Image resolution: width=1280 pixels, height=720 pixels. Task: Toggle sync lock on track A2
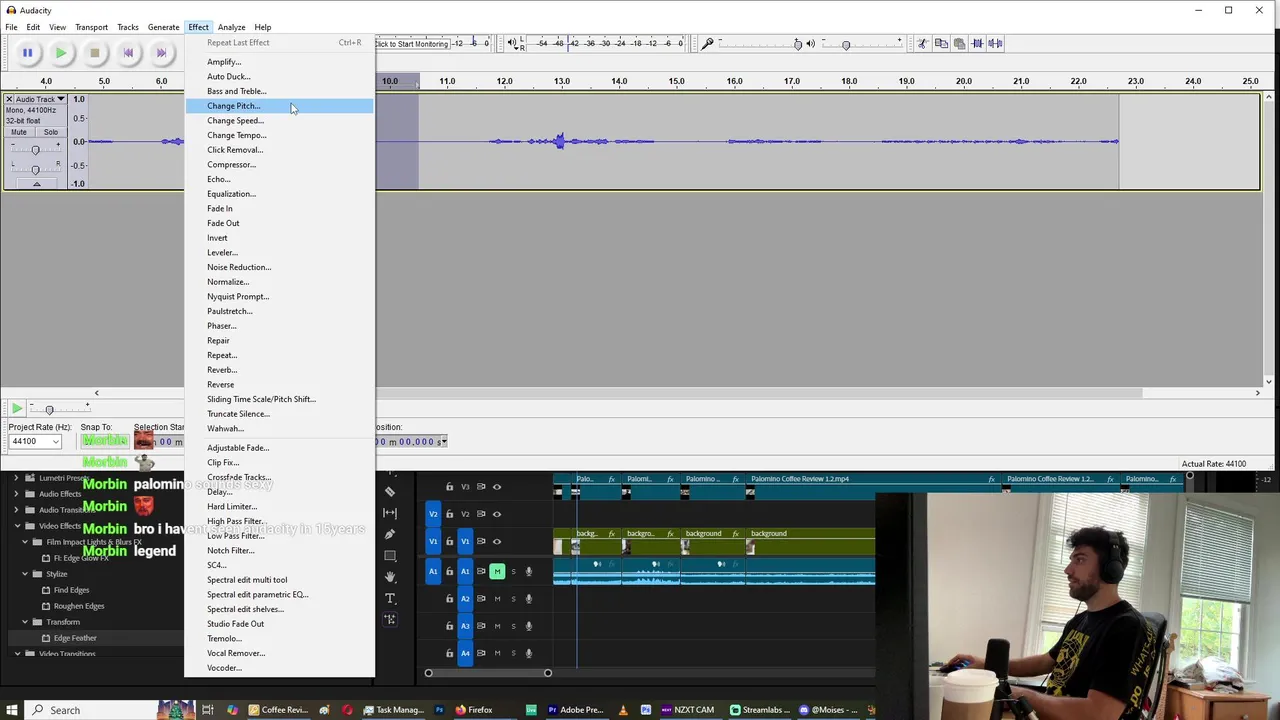pos(481,599)
